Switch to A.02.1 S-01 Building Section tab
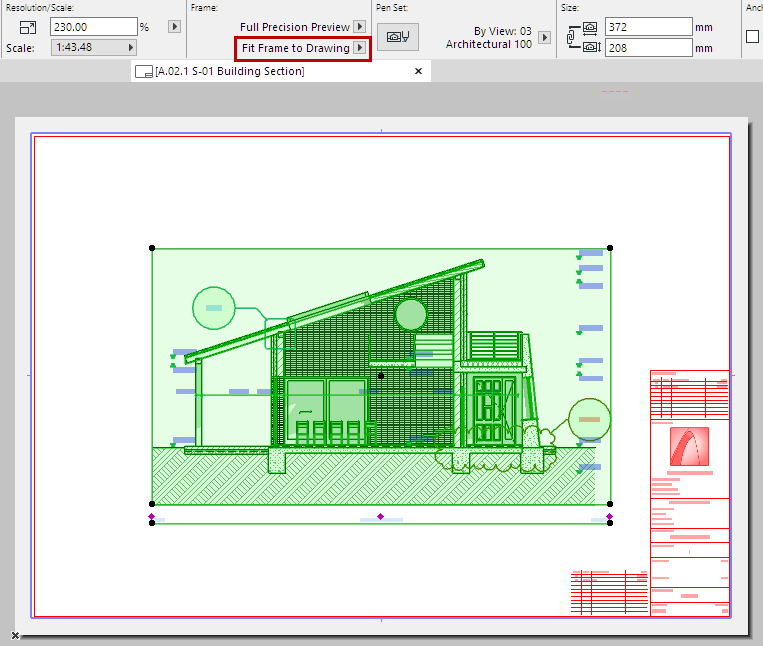 pyautogui.click(x=230, y=72)
